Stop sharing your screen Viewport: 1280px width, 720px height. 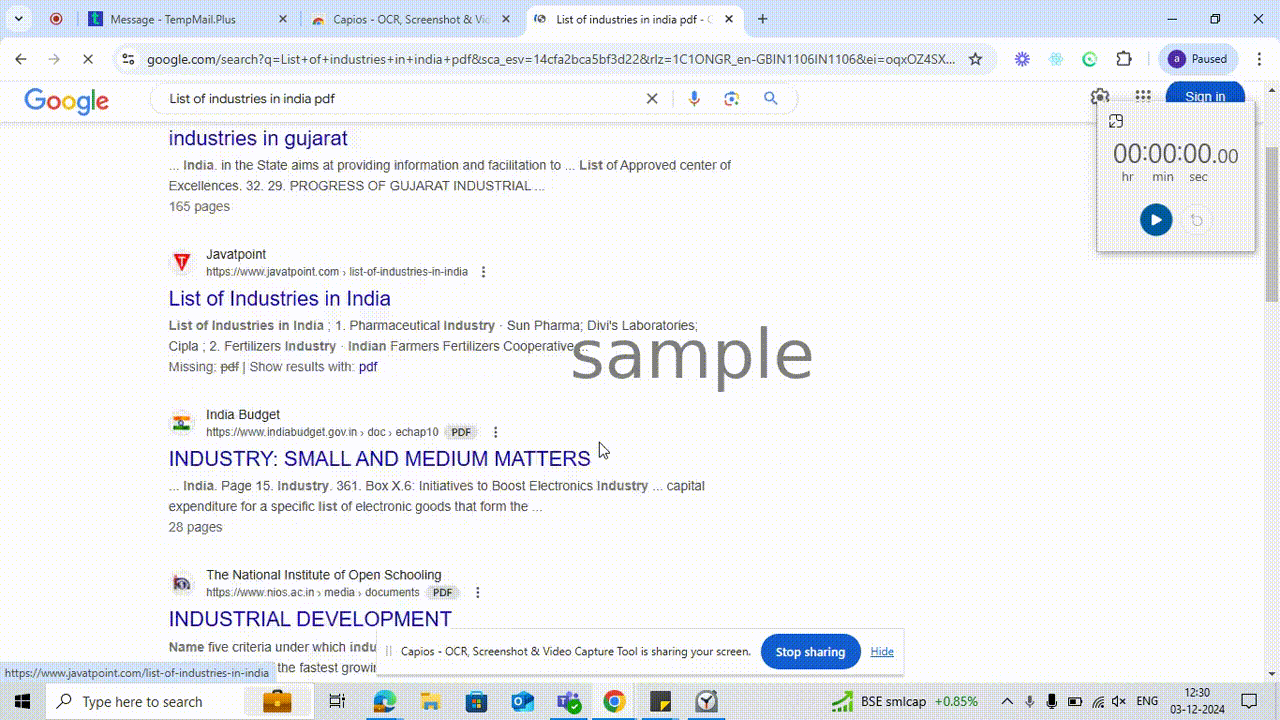pyautogui.click(x=811, y=652)
